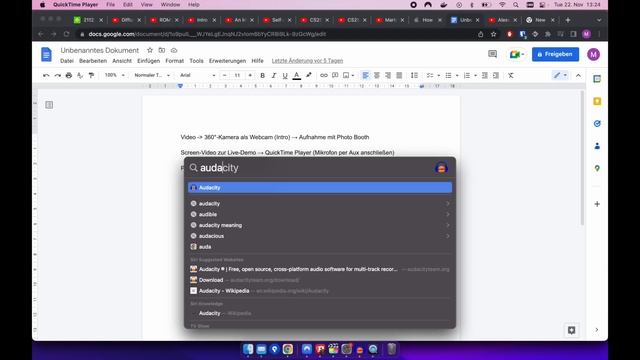The width and height of the screenshot is (640, 360).
Task: Click the Insert image icon
Action: [346, 76]
